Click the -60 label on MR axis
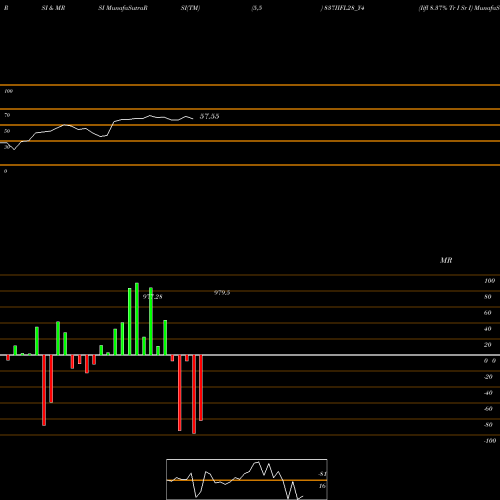Image resolution: width=500 pixels, height=500 pixels. pos(488,409)
